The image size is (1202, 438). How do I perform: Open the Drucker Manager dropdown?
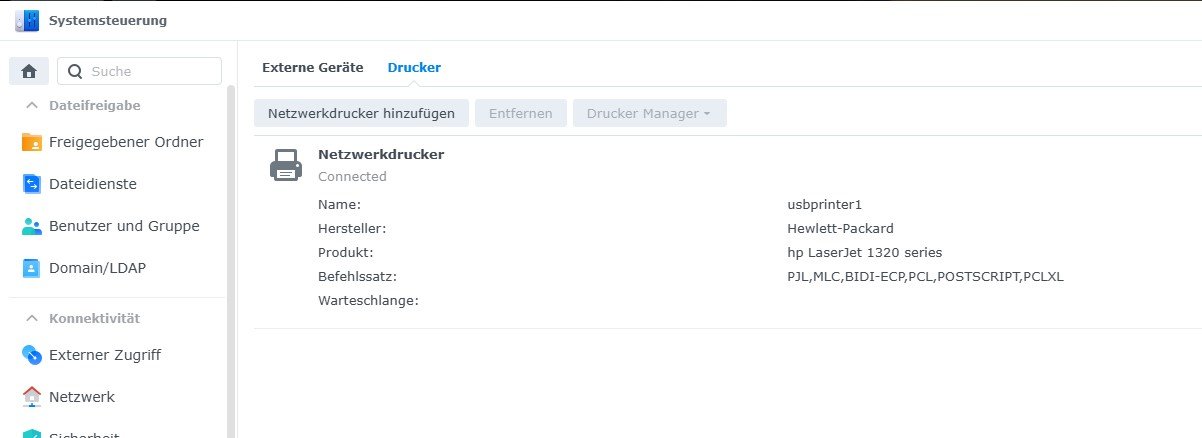[650, 113]
